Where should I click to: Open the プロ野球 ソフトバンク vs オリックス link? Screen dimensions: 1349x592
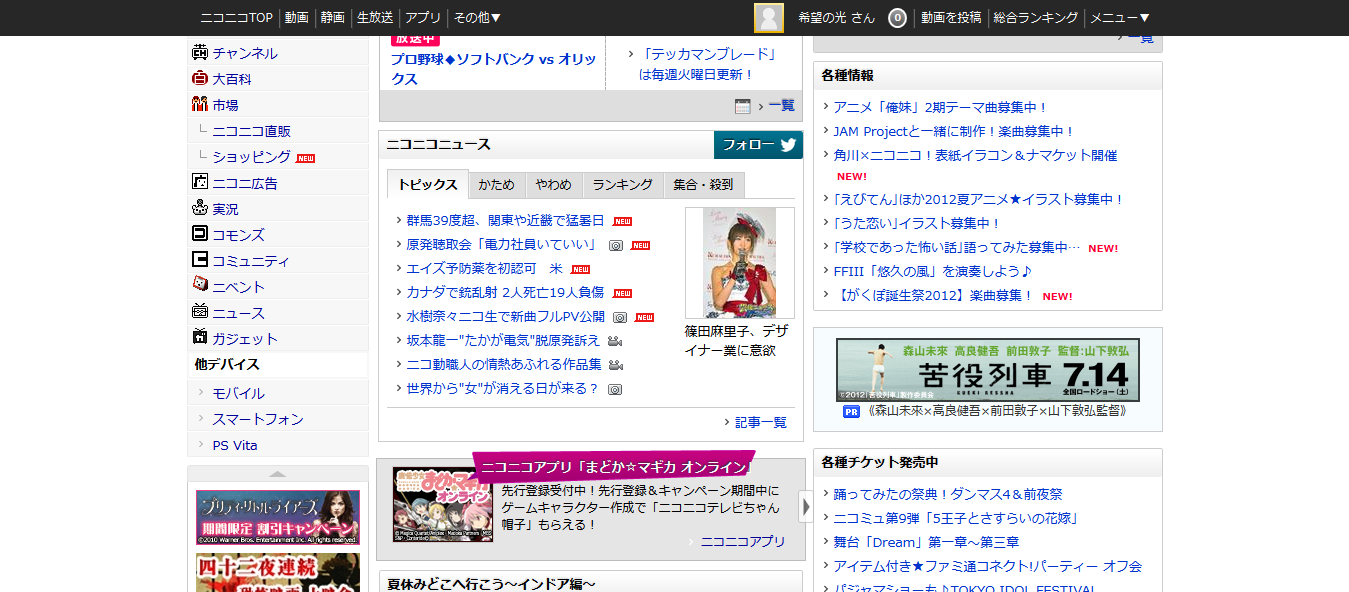coord(493,69)
